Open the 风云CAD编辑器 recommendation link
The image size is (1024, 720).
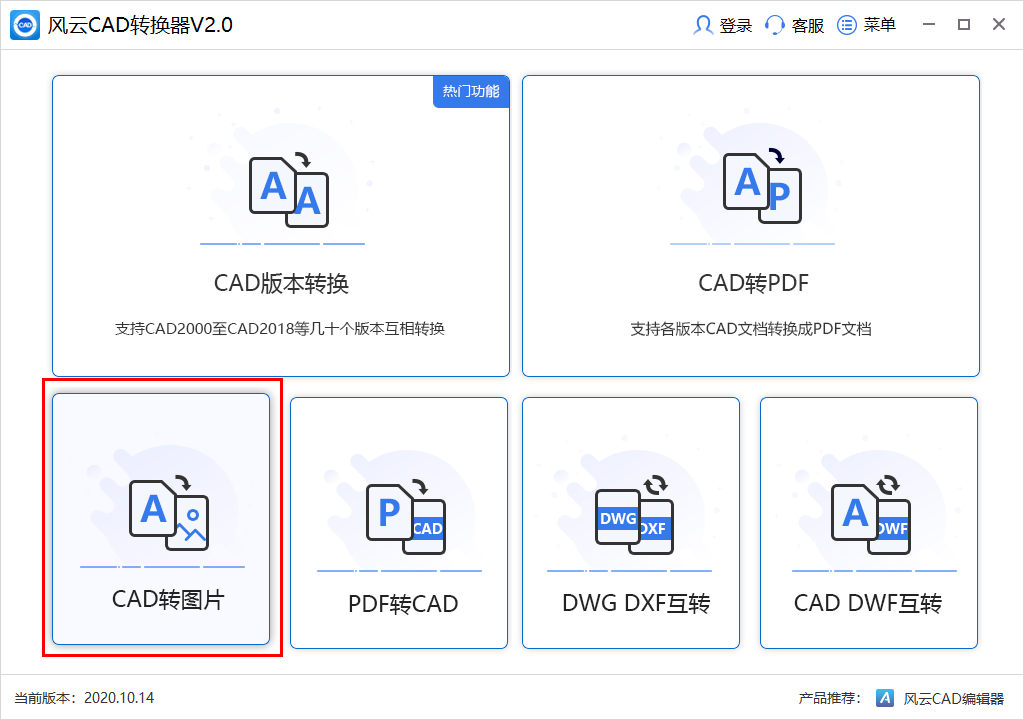click(953, 698)
